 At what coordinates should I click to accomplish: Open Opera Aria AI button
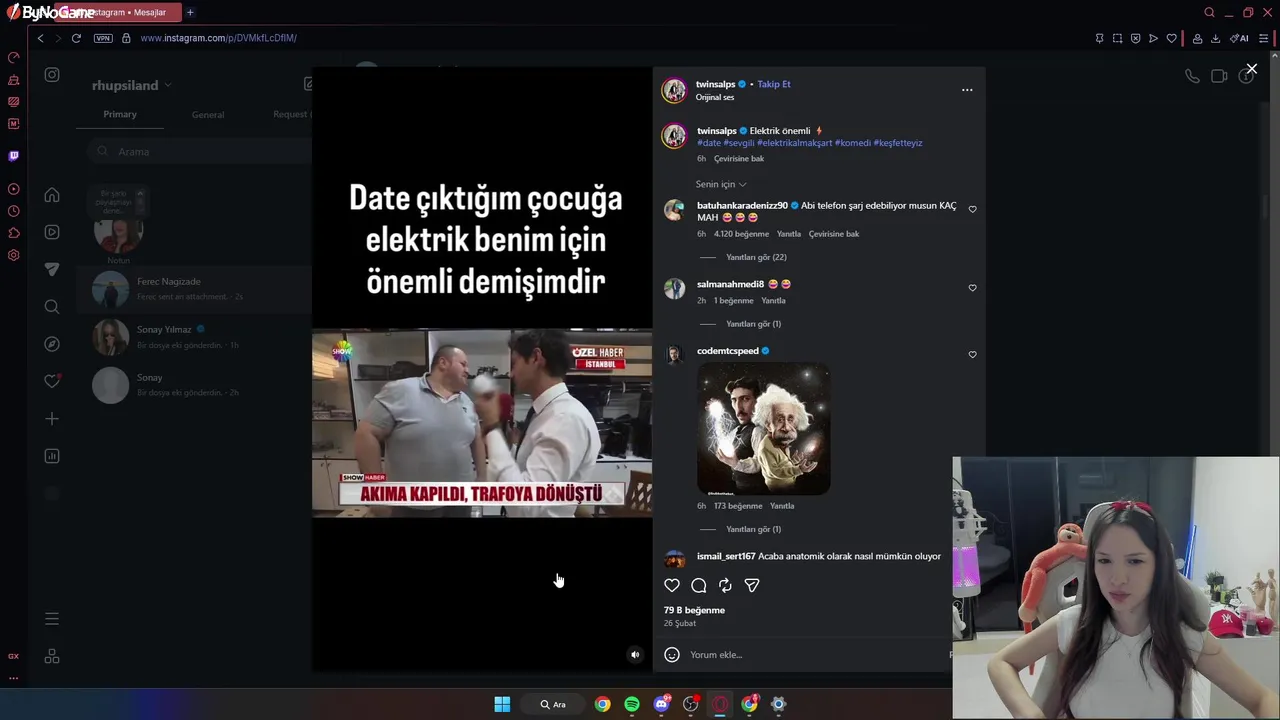[x=1239, y=38]
